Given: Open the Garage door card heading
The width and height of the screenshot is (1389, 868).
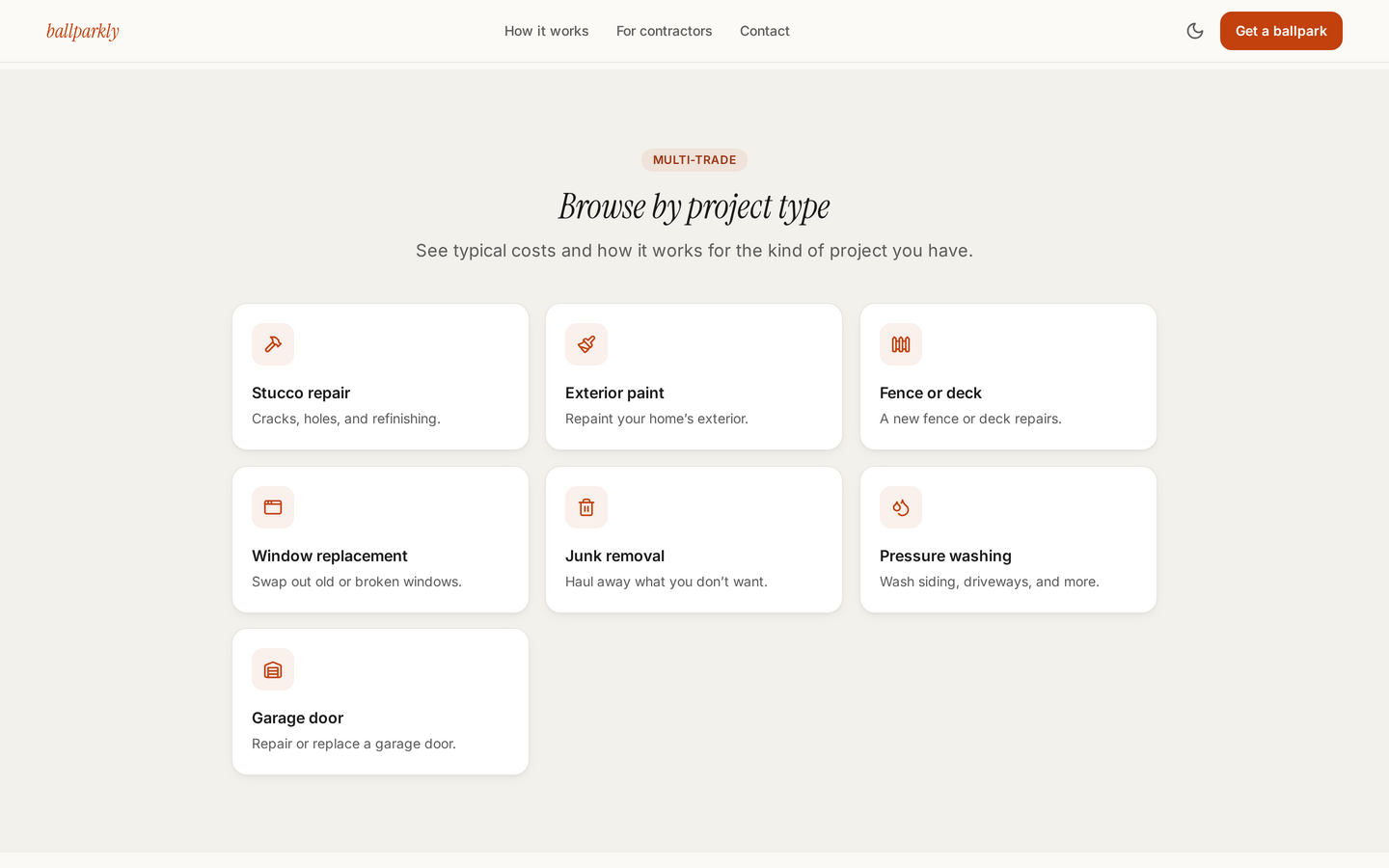Looking at the screenshot, I should (297, 718).
